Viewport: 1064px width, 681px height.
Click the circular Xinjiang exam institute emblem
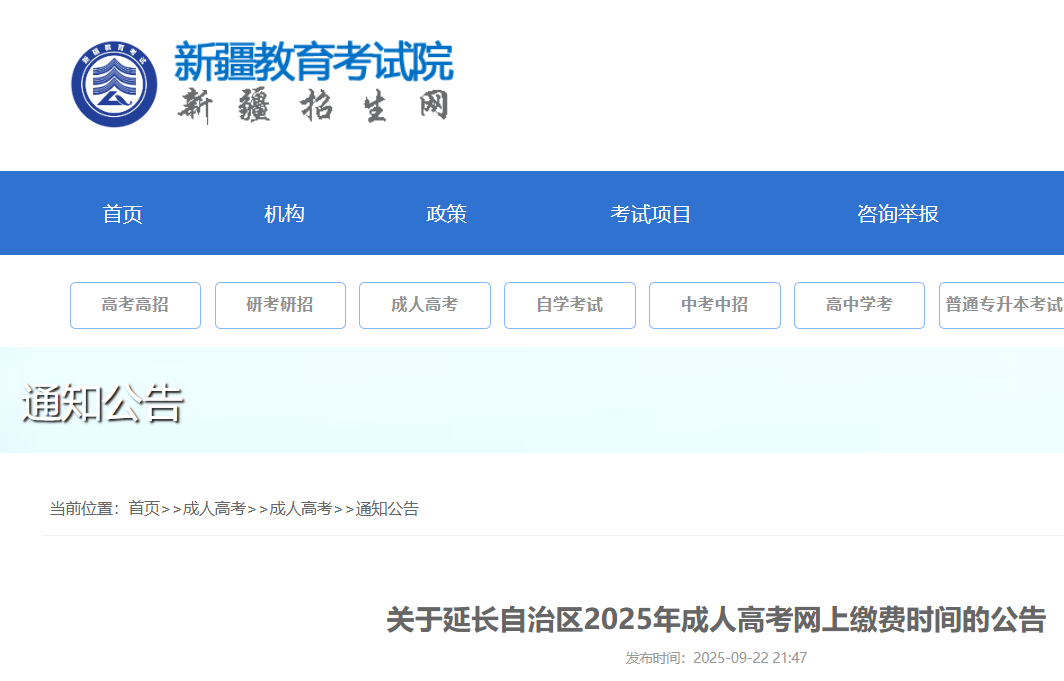114,84
